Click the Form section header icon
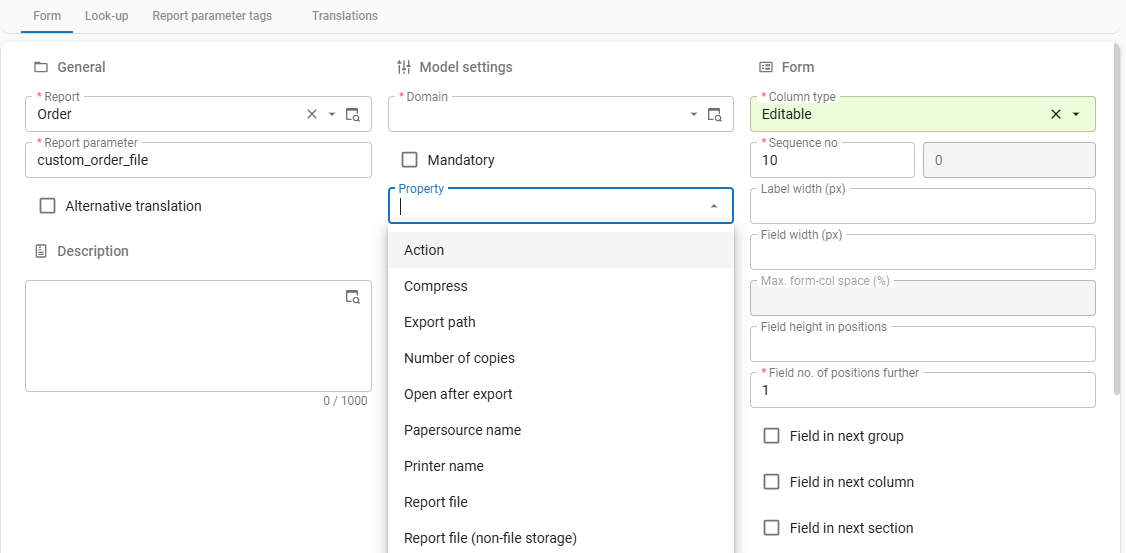Image resolution: width=1126 pixels, height=553 pixels. [766, 68]
